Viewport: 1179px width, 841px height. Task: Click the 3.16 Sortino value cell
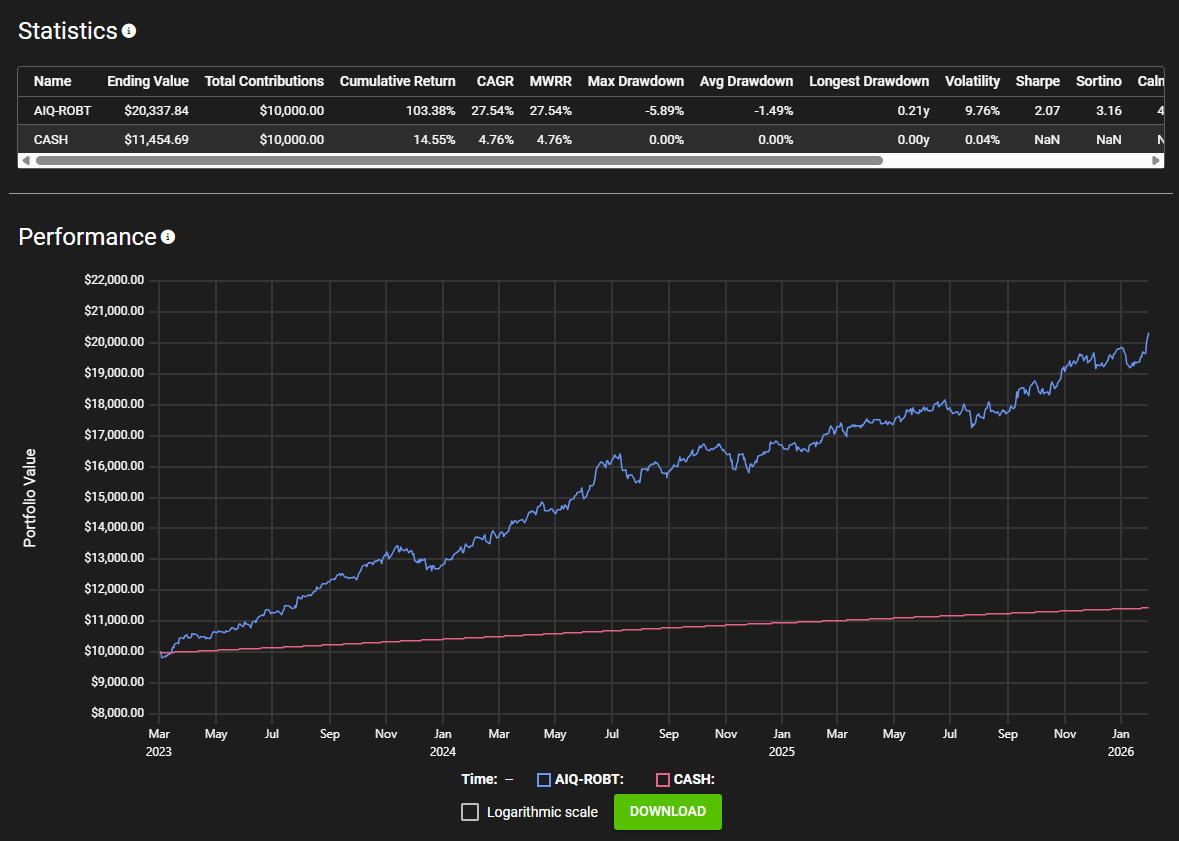click(x=1108, y=111)
